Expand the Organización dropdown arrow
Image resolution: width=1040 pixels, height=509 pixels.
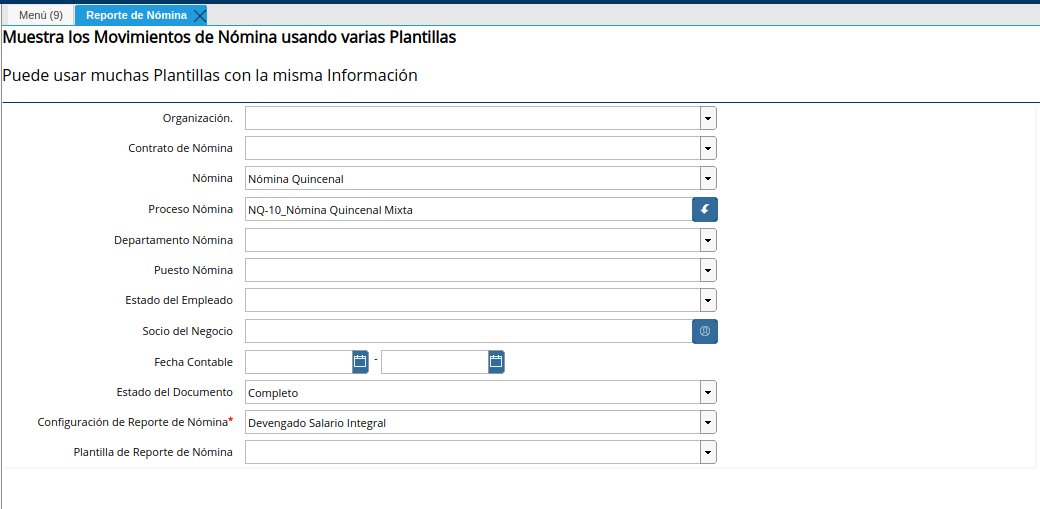tap(708, 118)
